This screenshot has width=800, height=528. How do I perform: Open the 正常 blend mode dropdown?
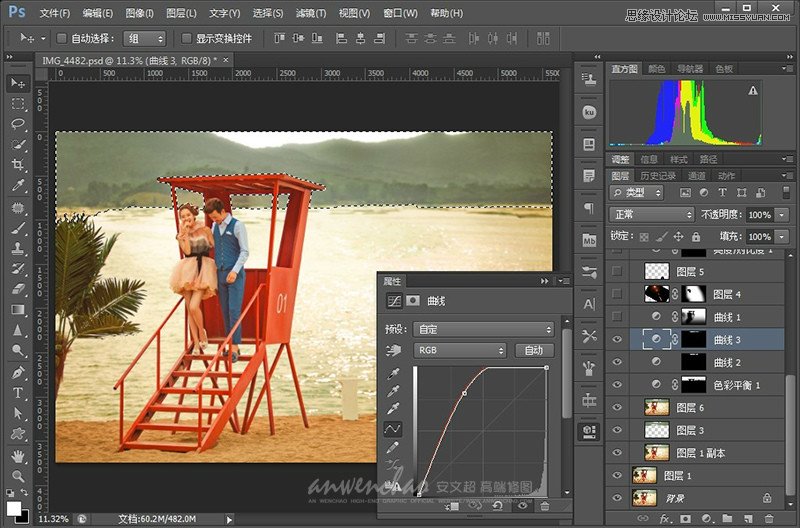tap(652, 215)
